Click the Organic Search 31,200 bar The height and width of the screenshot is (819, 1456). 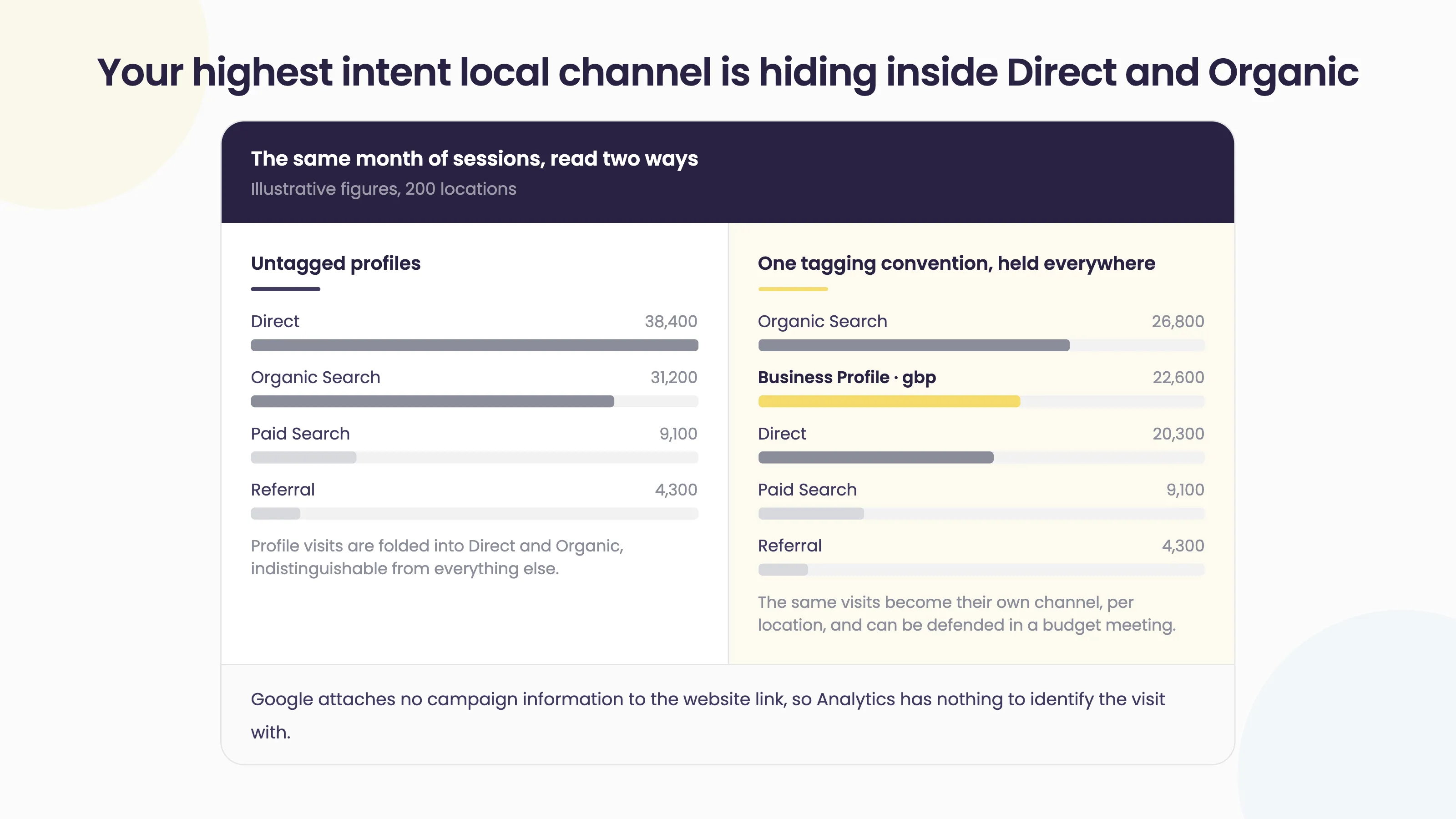click(474, 401)
